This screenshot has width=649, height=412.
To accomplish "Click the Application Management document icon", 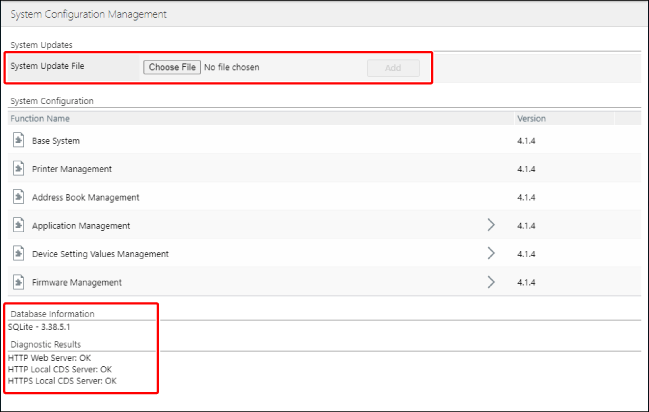I will (19, 225).
